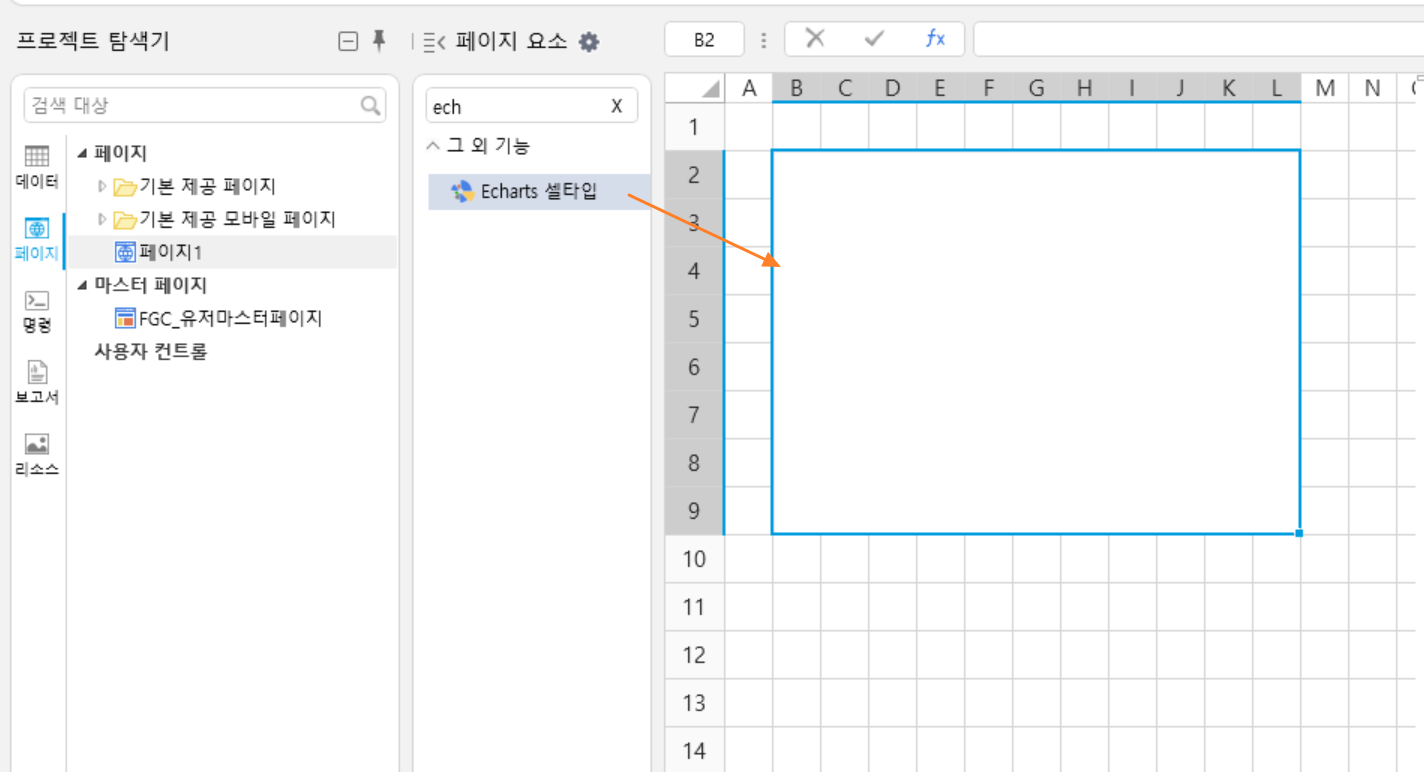The image size is (1424, 772).
Task: Click the fill handle of the selected range
Action: (1299, 533)
